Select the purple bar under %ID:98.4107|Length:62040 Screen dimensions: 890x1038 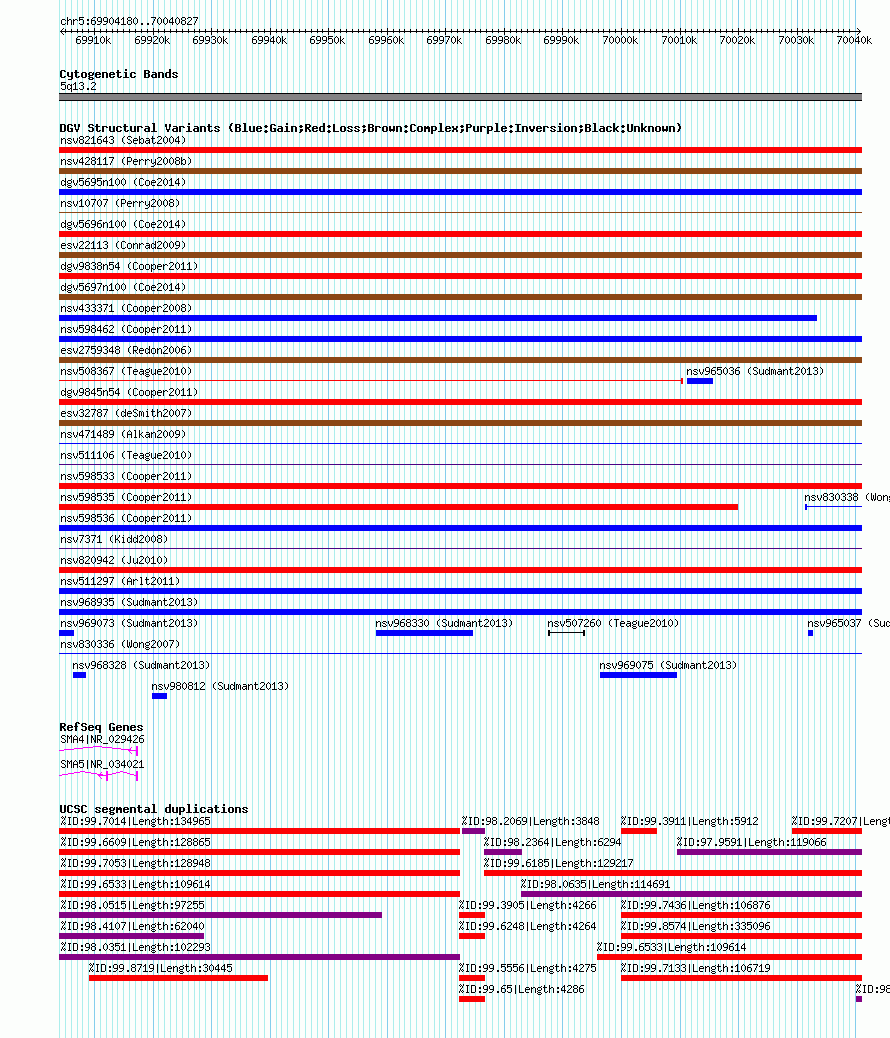pyautogui.click(x=132, y=936)
